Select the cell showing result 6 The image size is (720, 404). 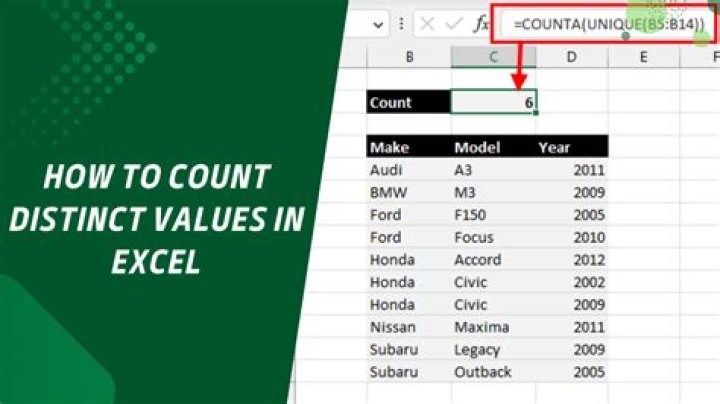tap(494, 101)
